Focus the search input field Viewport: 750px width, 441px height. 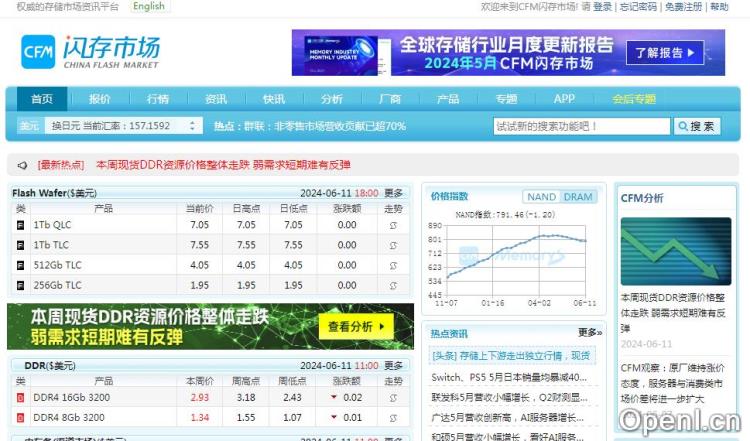582,126
